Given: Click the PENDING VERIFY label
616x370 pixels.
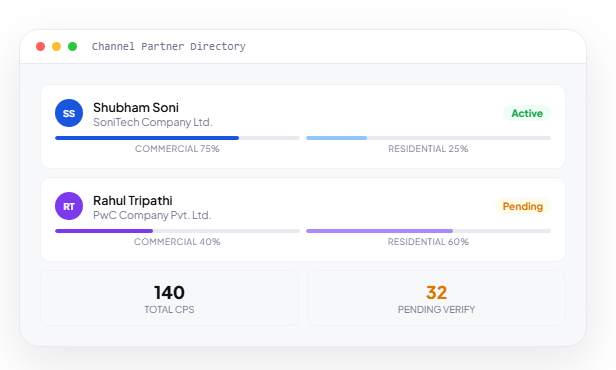Looking at the screenshot, I should [436, 310].
